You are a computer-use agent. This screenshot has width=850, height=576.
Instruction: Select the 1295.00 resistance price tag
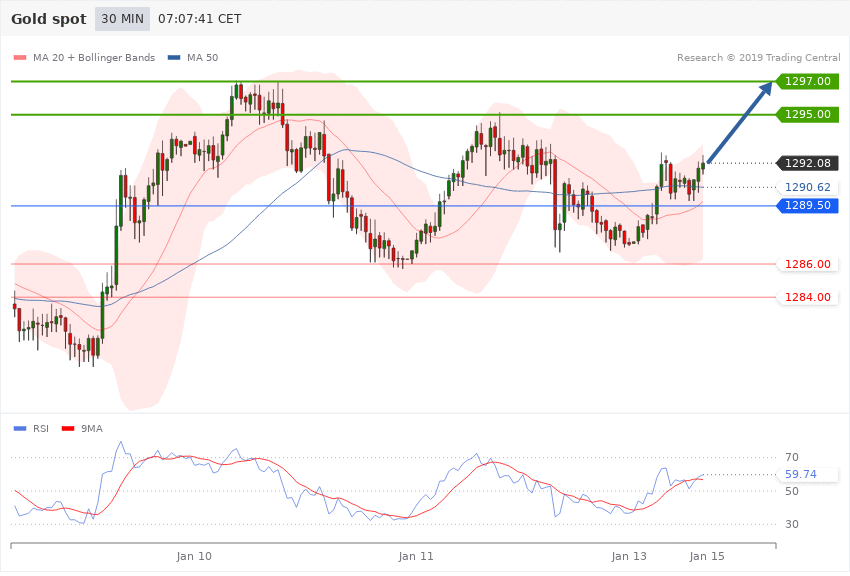808,114
